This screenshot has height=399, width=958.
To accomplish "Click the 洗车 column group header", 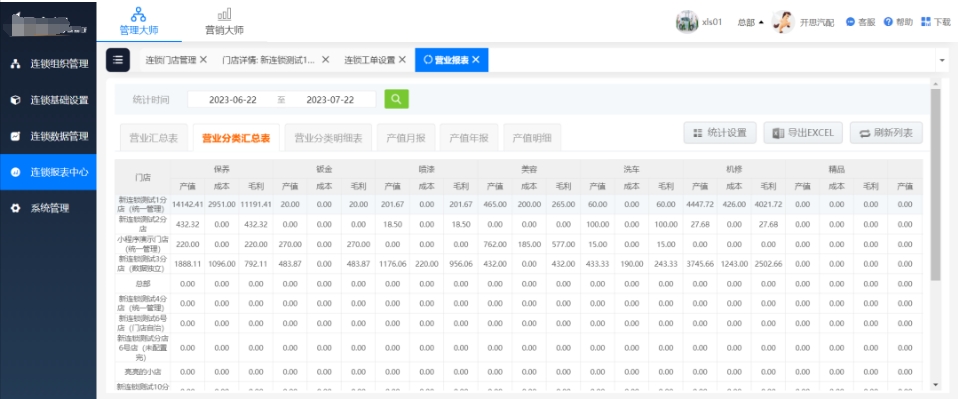I will (631, 169).
